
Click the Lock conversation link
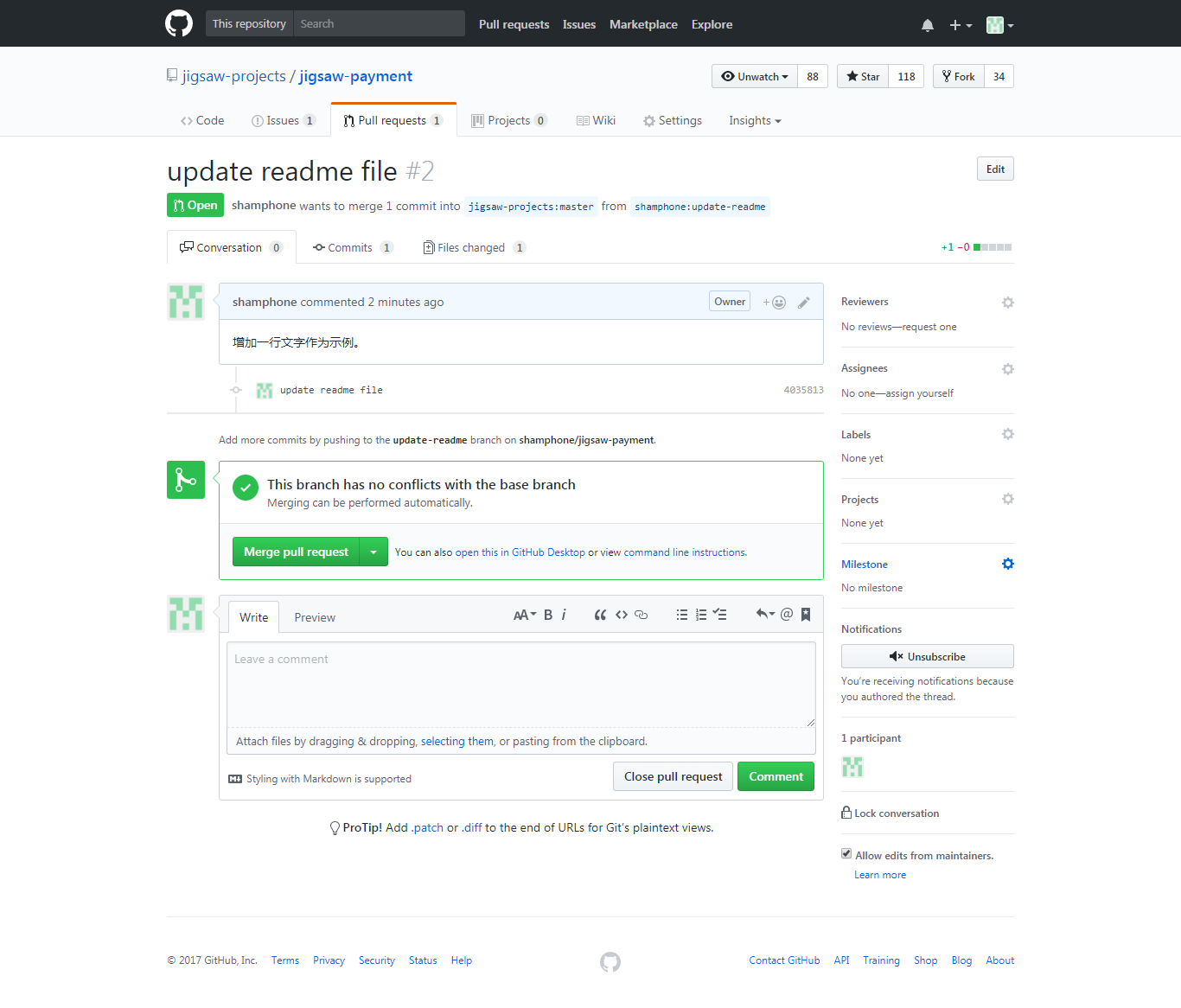[x=890, y=813]
